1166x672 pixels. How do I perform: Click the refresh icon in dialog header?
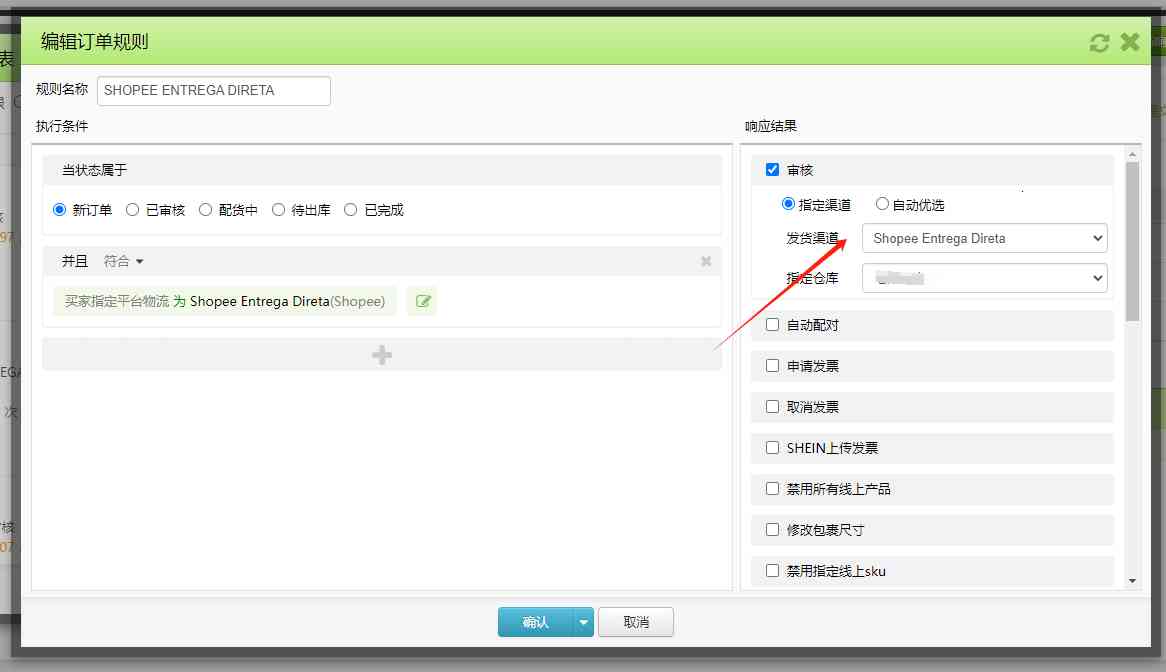1099,42
